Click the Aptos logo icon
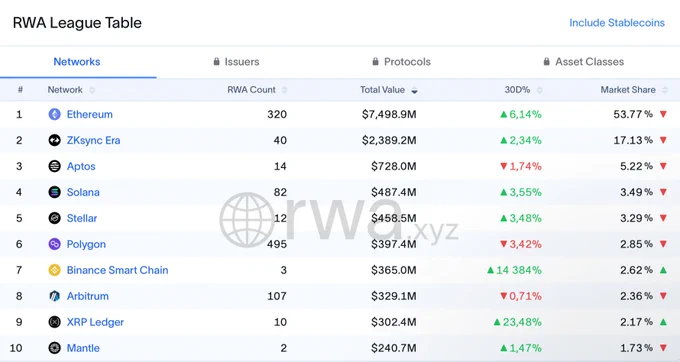 click(x=54, y=166)
